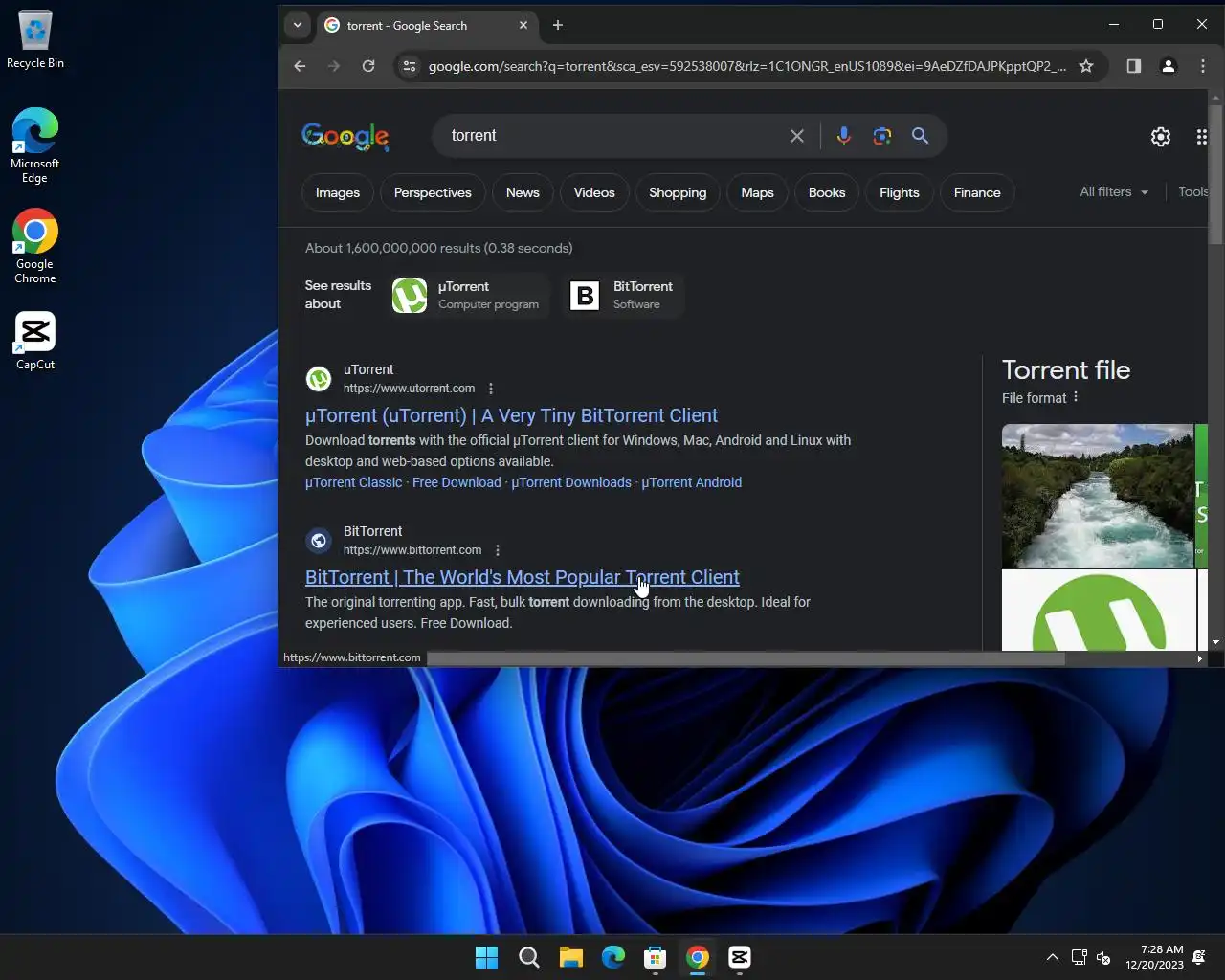
Task: Open µTorrent A Very Tiny BitTorrent Client link
Action: [x=511, y=415]
